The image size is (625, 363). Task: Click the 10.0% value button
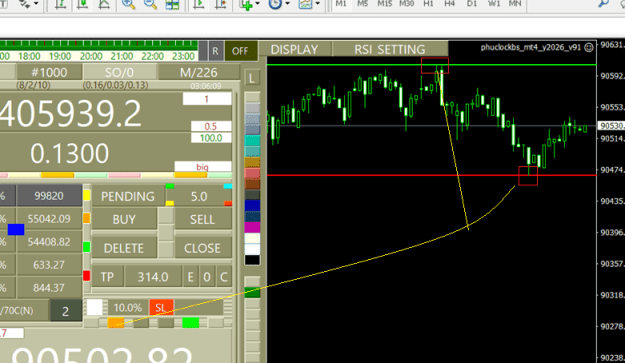[128, 308]
